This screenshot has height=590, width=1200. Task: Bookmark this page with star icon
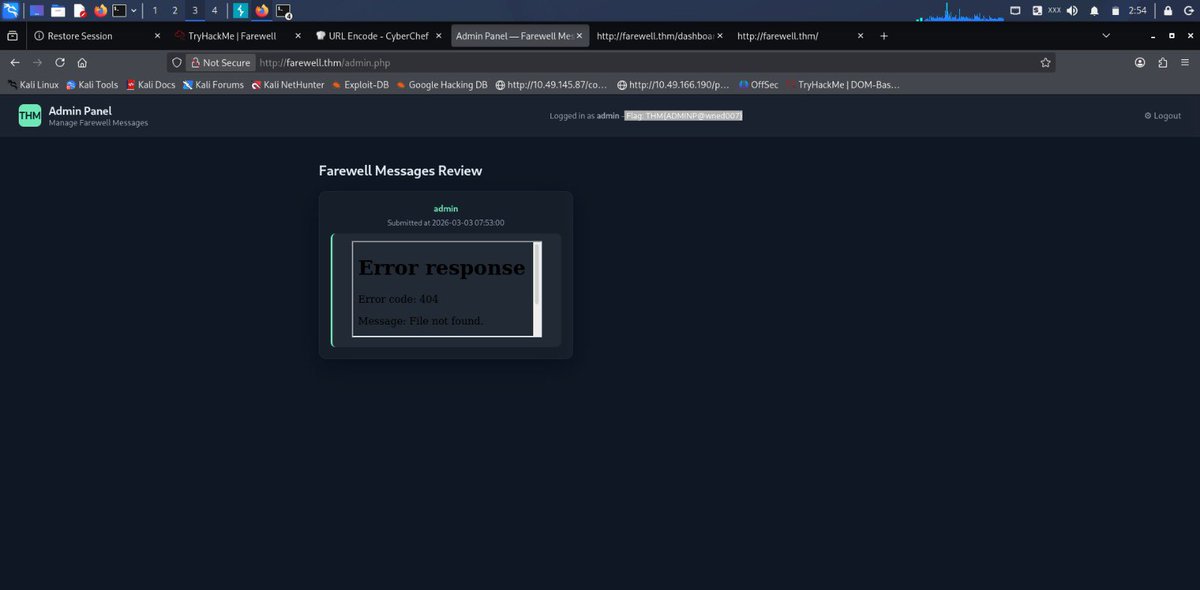click(1046, 62)
